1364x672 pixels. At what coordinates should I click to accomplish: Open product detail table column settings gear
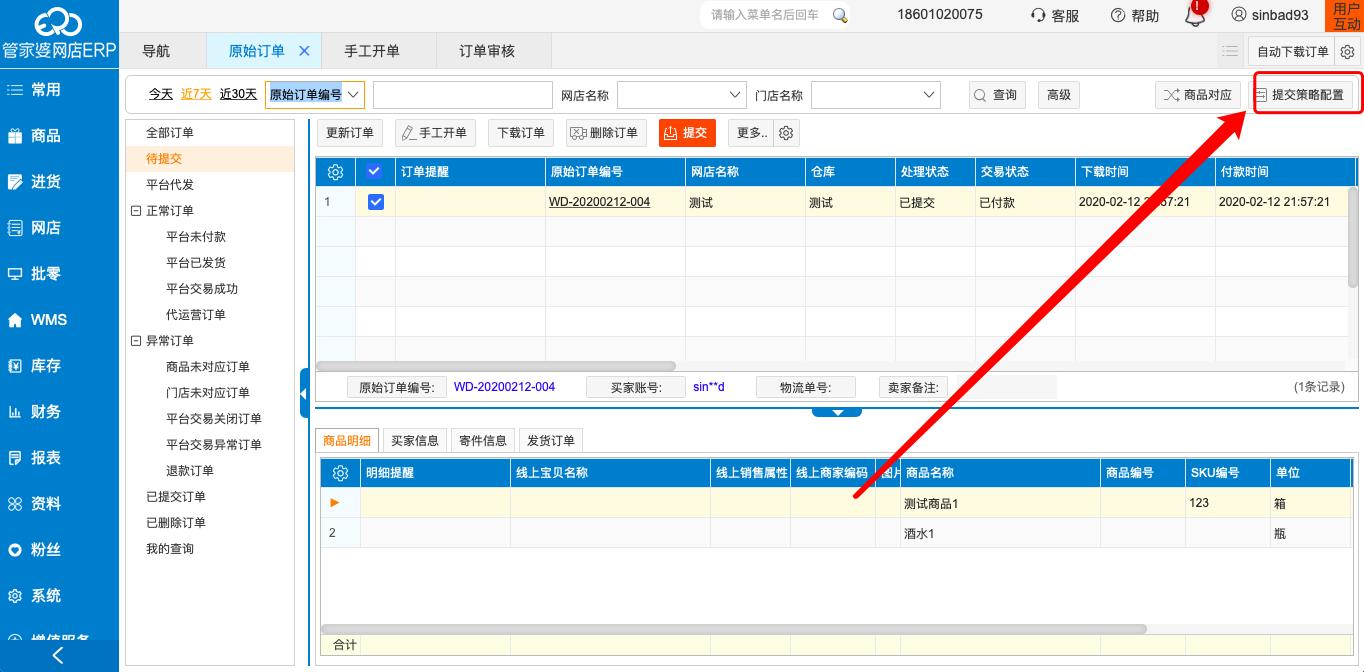click(x=340, y=473)
